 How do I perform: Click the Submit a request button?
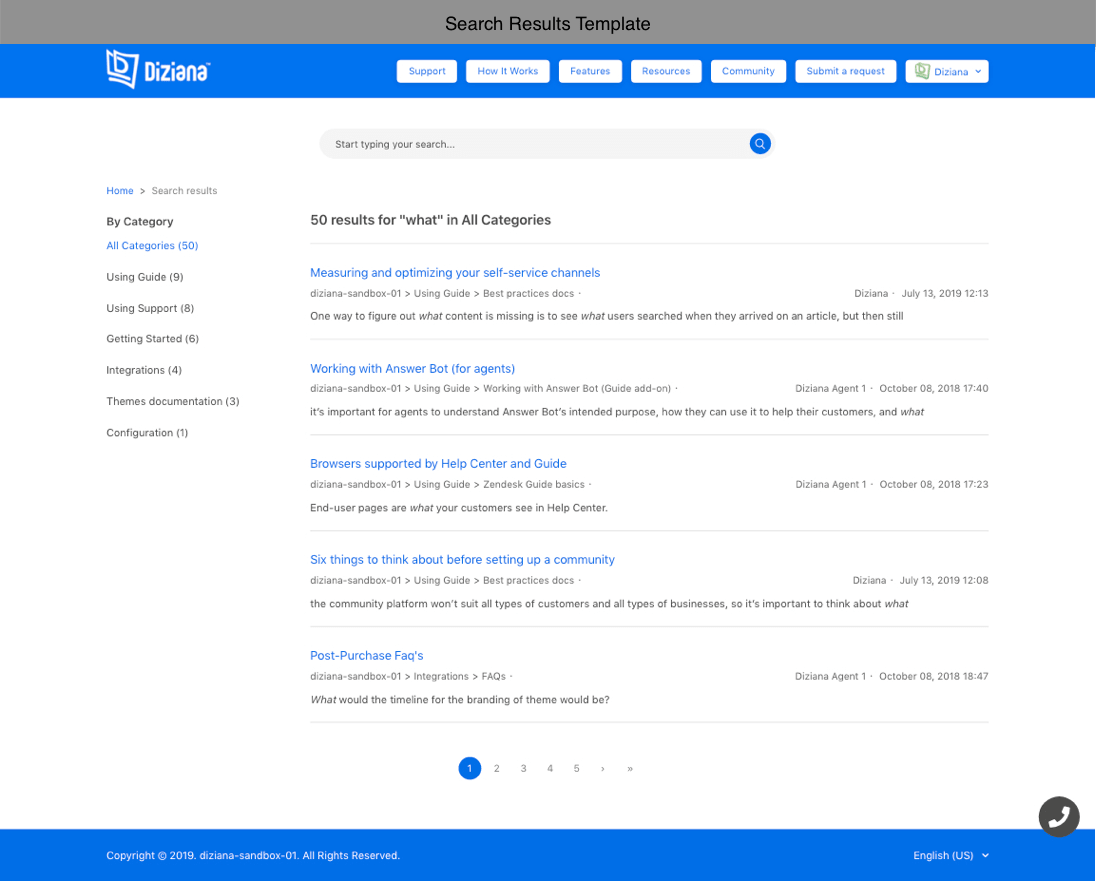tap(845, 71)
